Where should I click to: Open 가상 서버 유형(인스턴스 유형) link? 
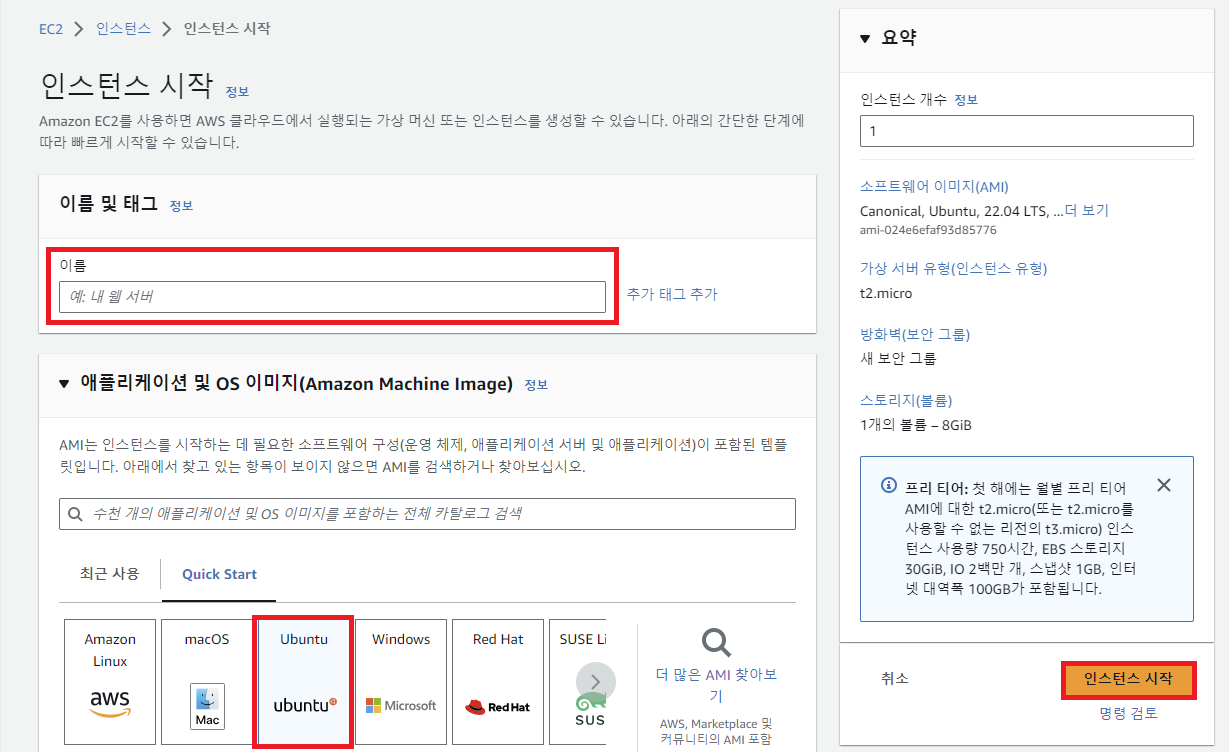click(x=954, y=268)
